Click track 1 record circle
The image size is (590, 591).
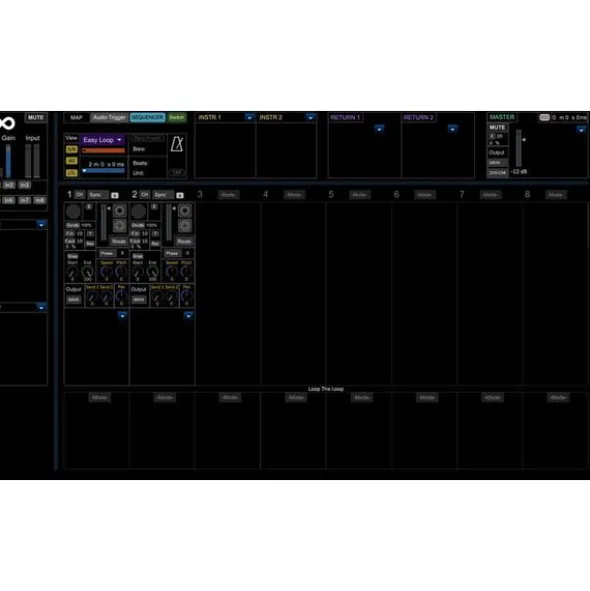[73, 211]
